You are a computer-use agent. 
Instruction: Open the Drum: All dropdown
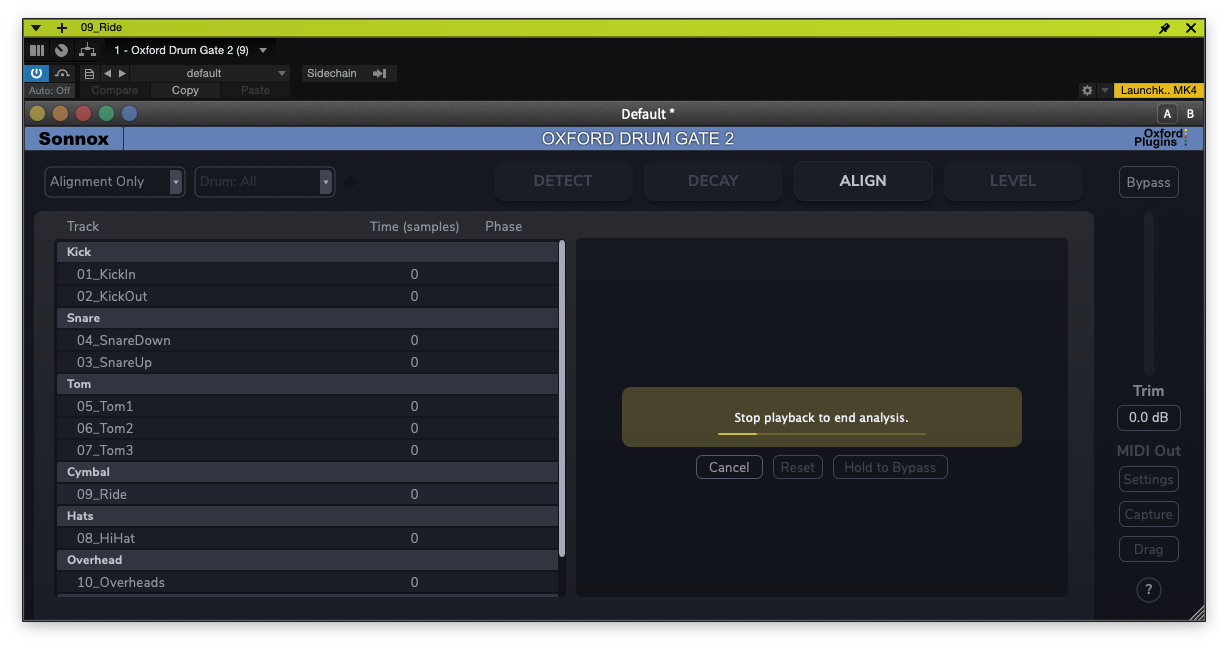(x=264, y=181)
